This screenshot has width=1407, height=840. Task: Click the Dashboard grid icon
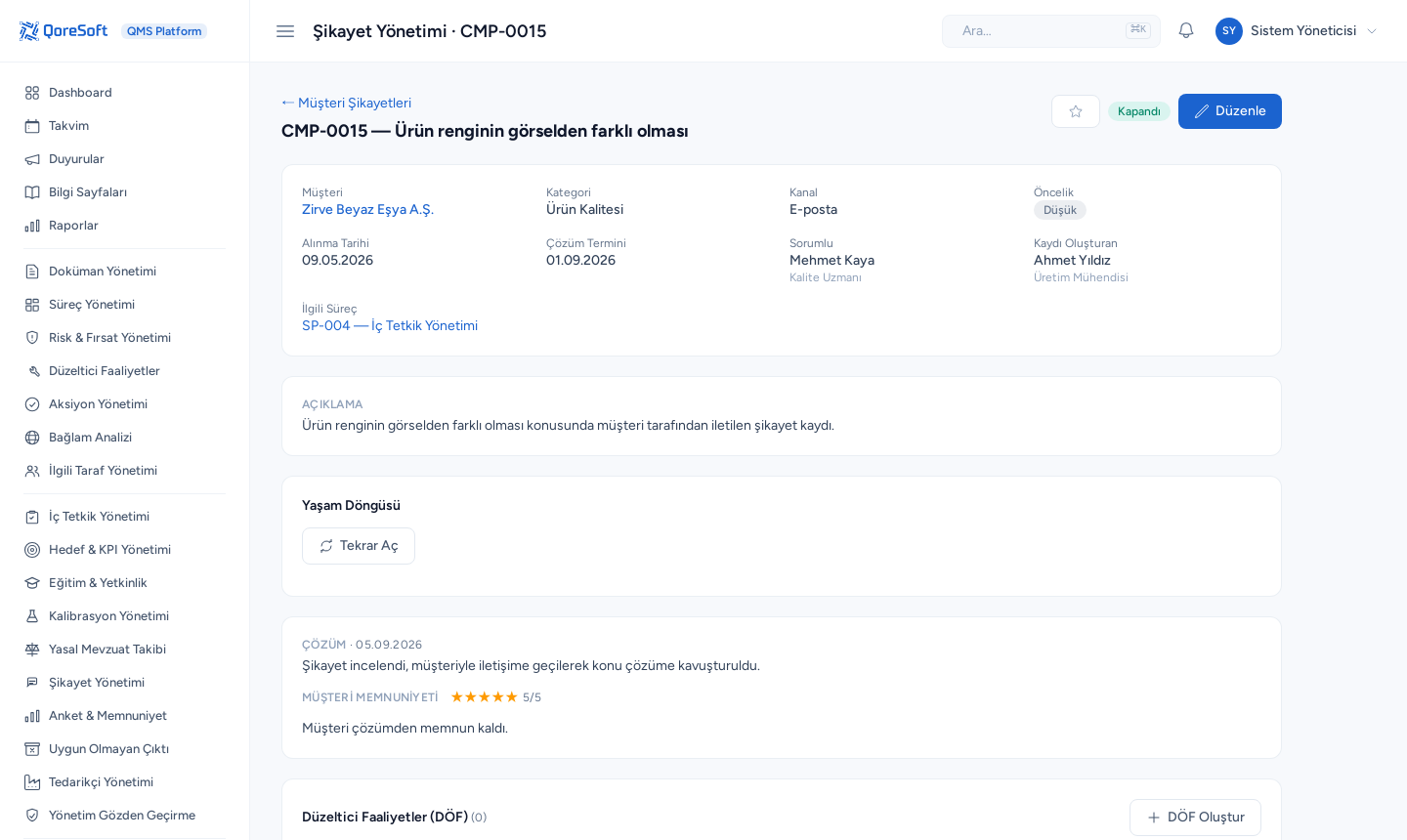pos(32,93)
